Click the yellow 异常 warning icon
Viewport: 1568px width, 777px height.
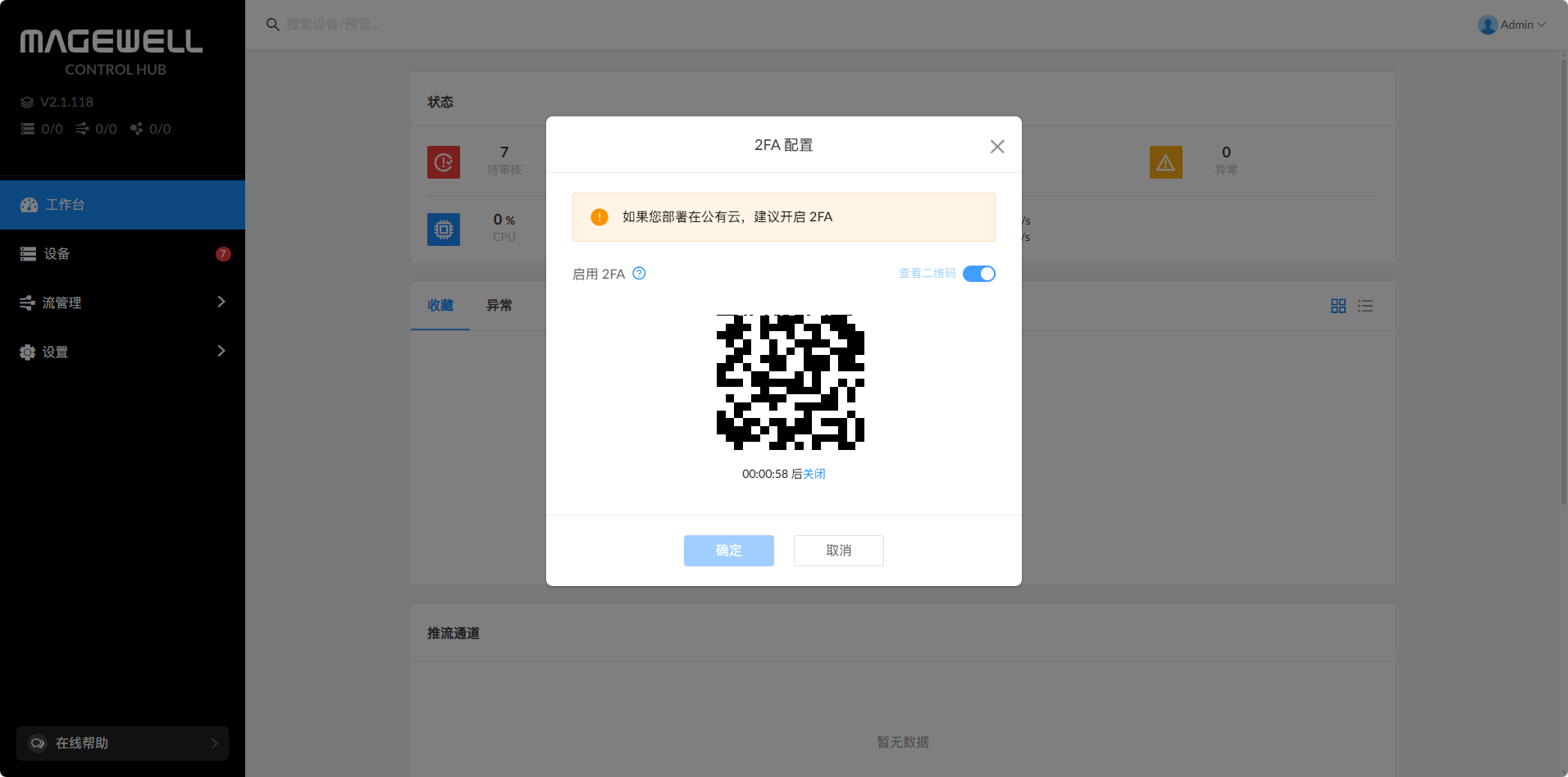[x=1166, y=162]
